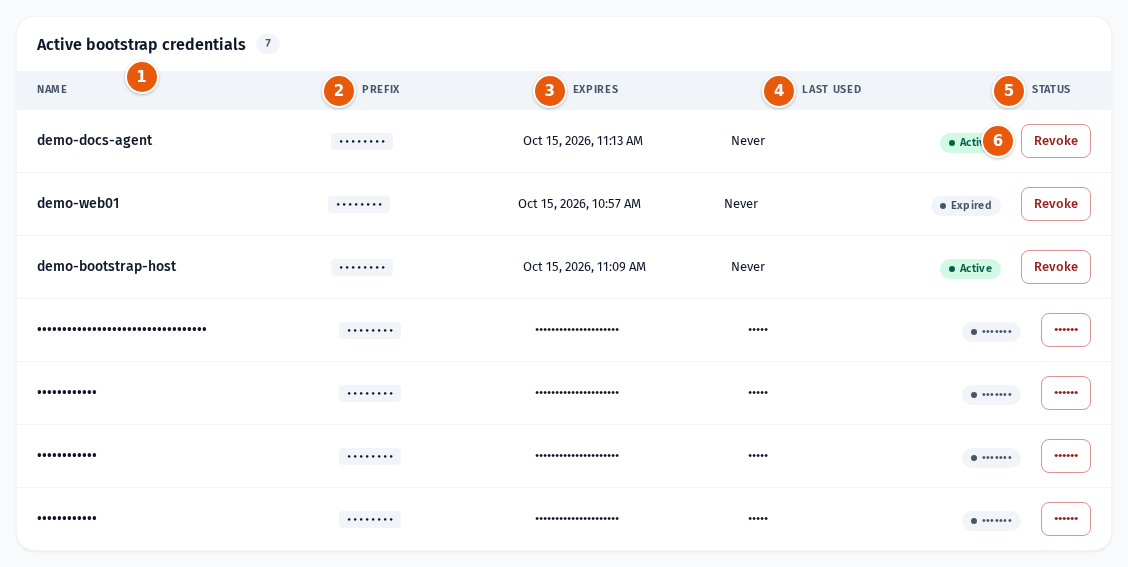Click the Active status badge for demo-bootstrap-host

(x=970, y=268)
